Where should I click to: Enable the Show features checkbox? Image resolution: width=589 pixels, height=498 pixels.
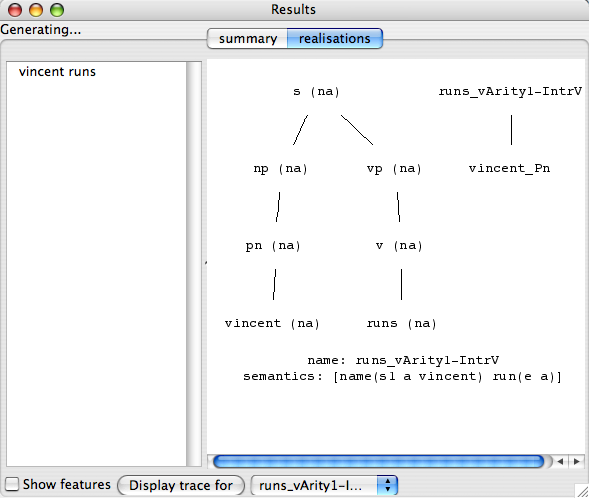12,484
